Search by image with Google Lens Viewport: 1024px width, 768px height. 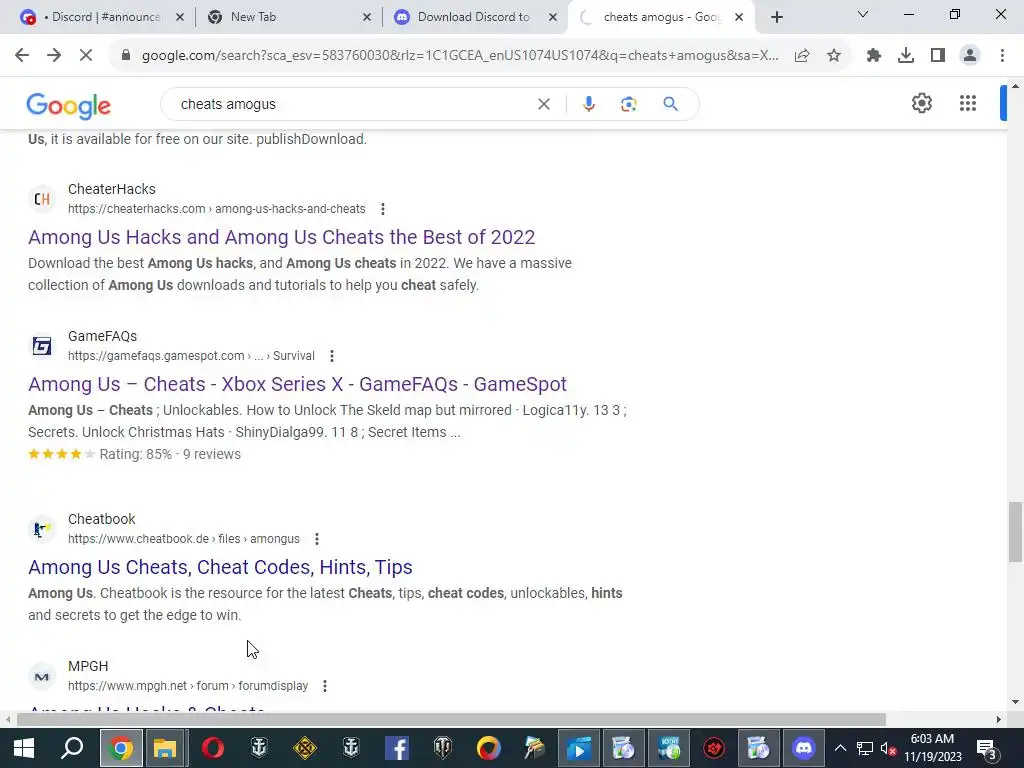click(628, 104)
